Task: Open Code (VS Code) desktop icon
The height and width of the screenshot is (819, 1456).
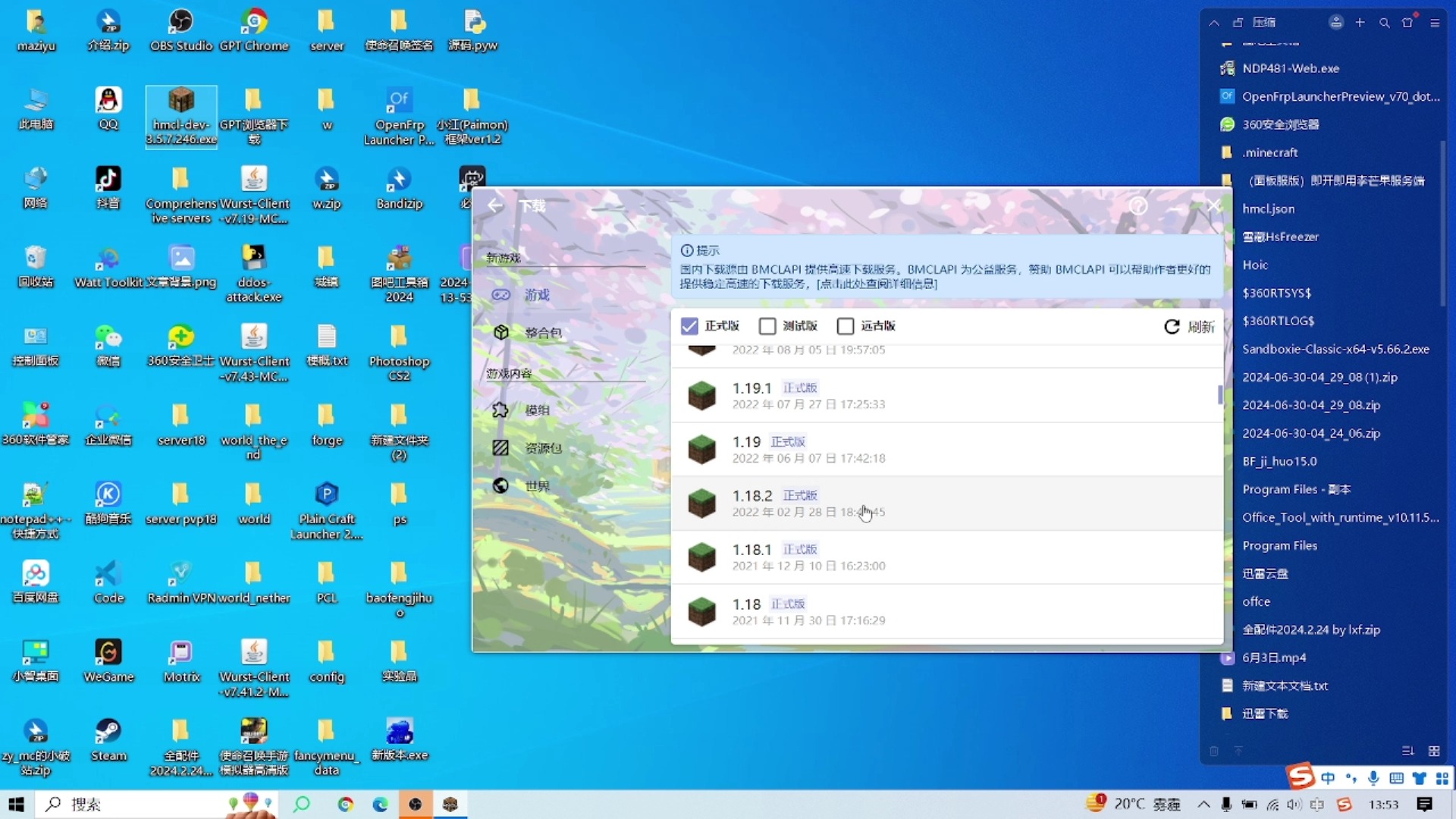Action: click(108, 582)
